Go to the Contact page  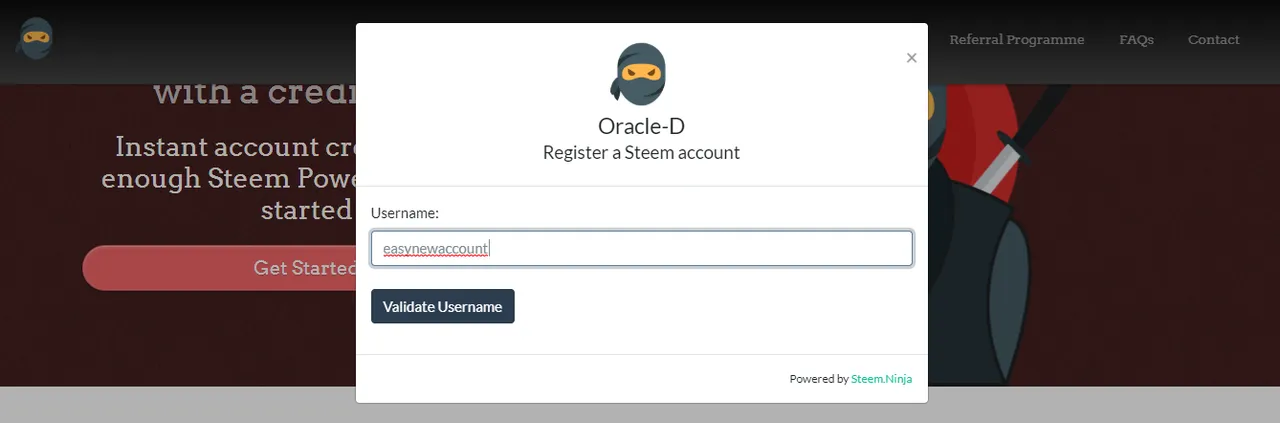[1213, 40]
